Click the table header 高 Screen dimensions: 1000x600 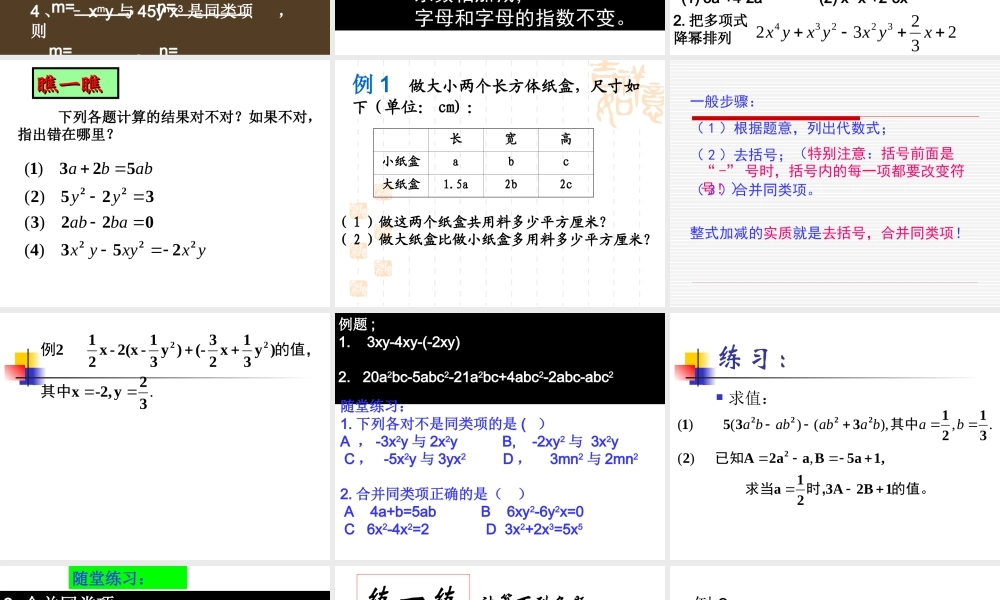pos(566,140)
